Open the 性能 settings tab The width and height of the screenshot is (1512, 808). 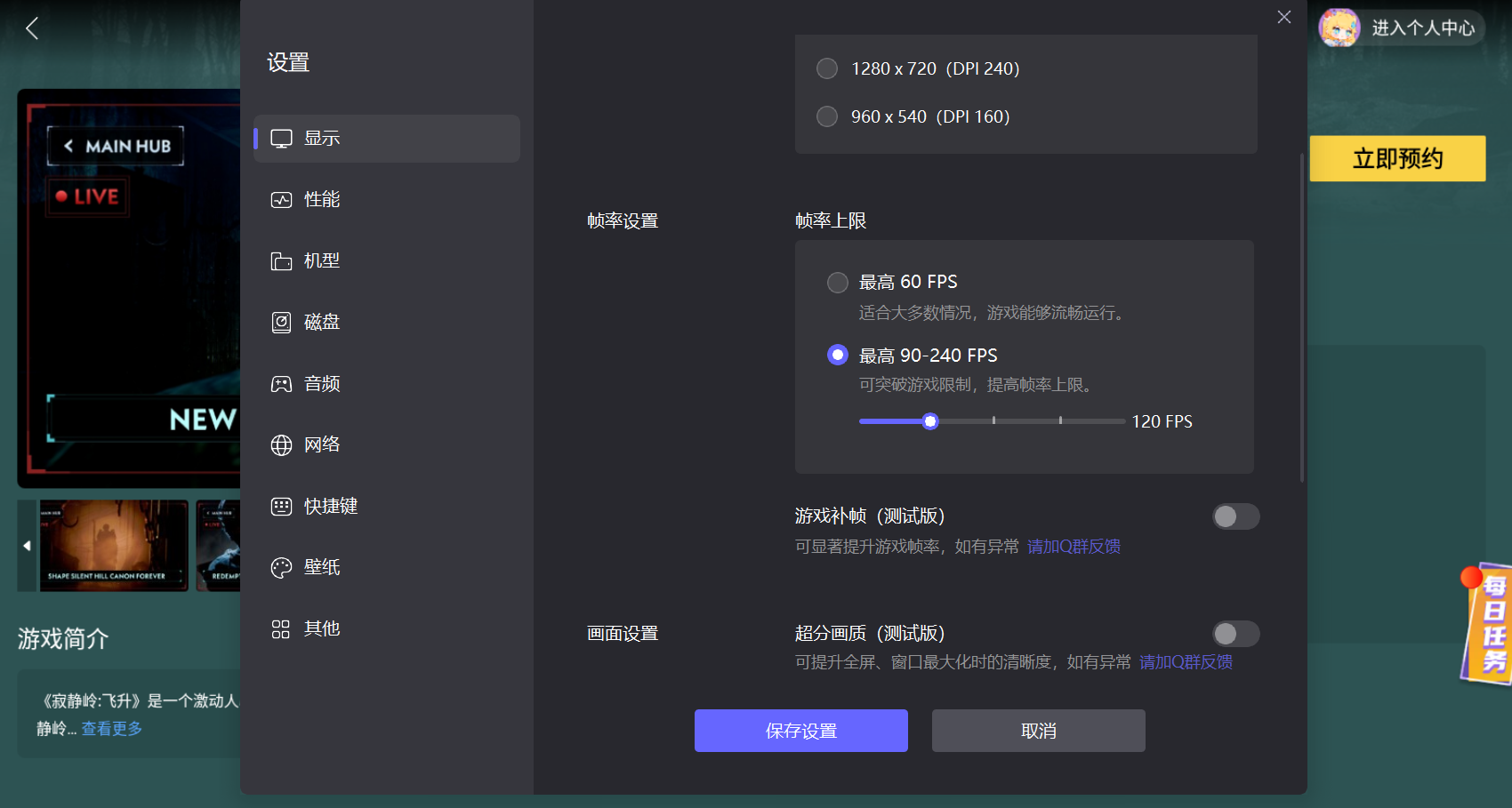pyautogui.click(x=387, y=200)
